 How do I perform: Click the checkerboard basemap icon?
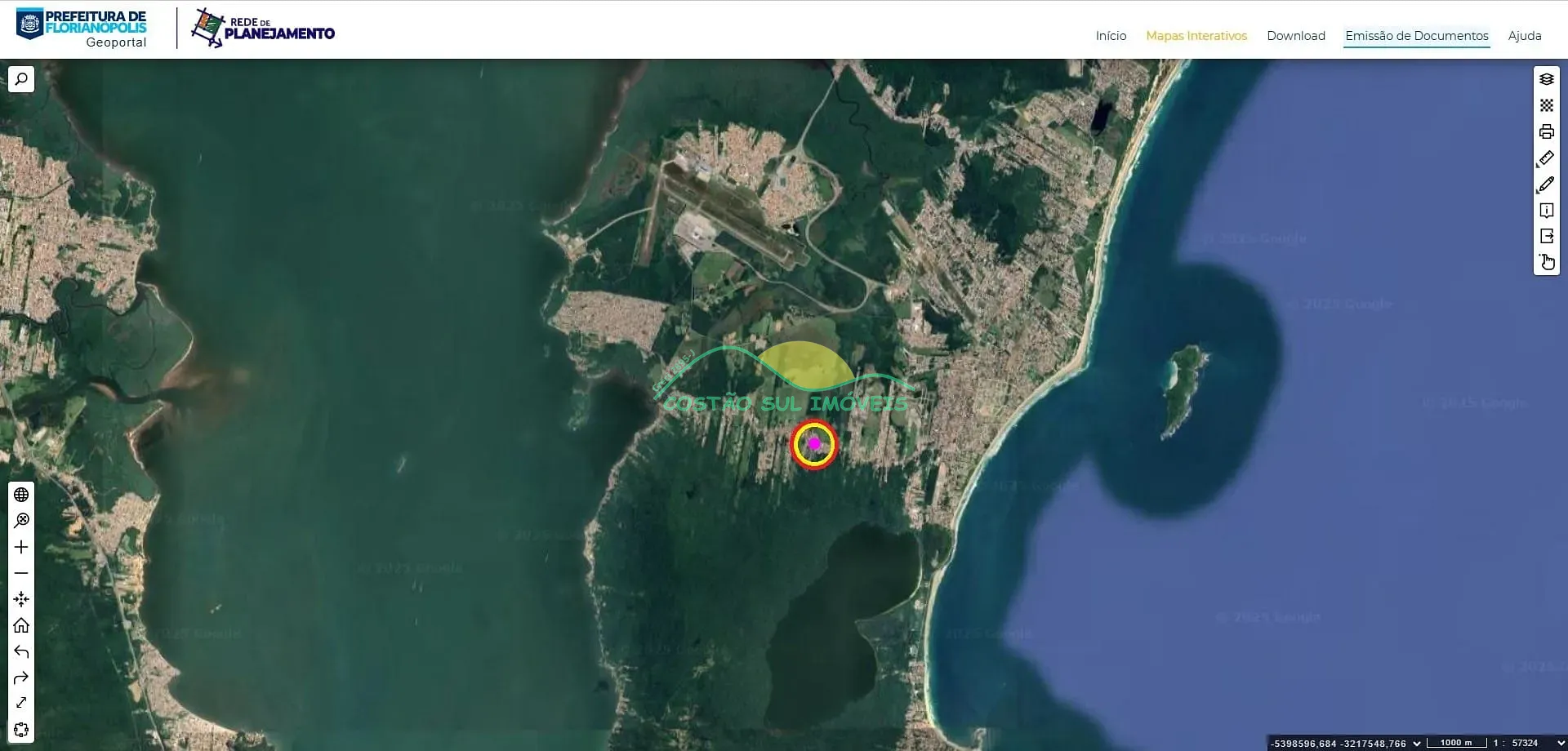click(1546, 105)
